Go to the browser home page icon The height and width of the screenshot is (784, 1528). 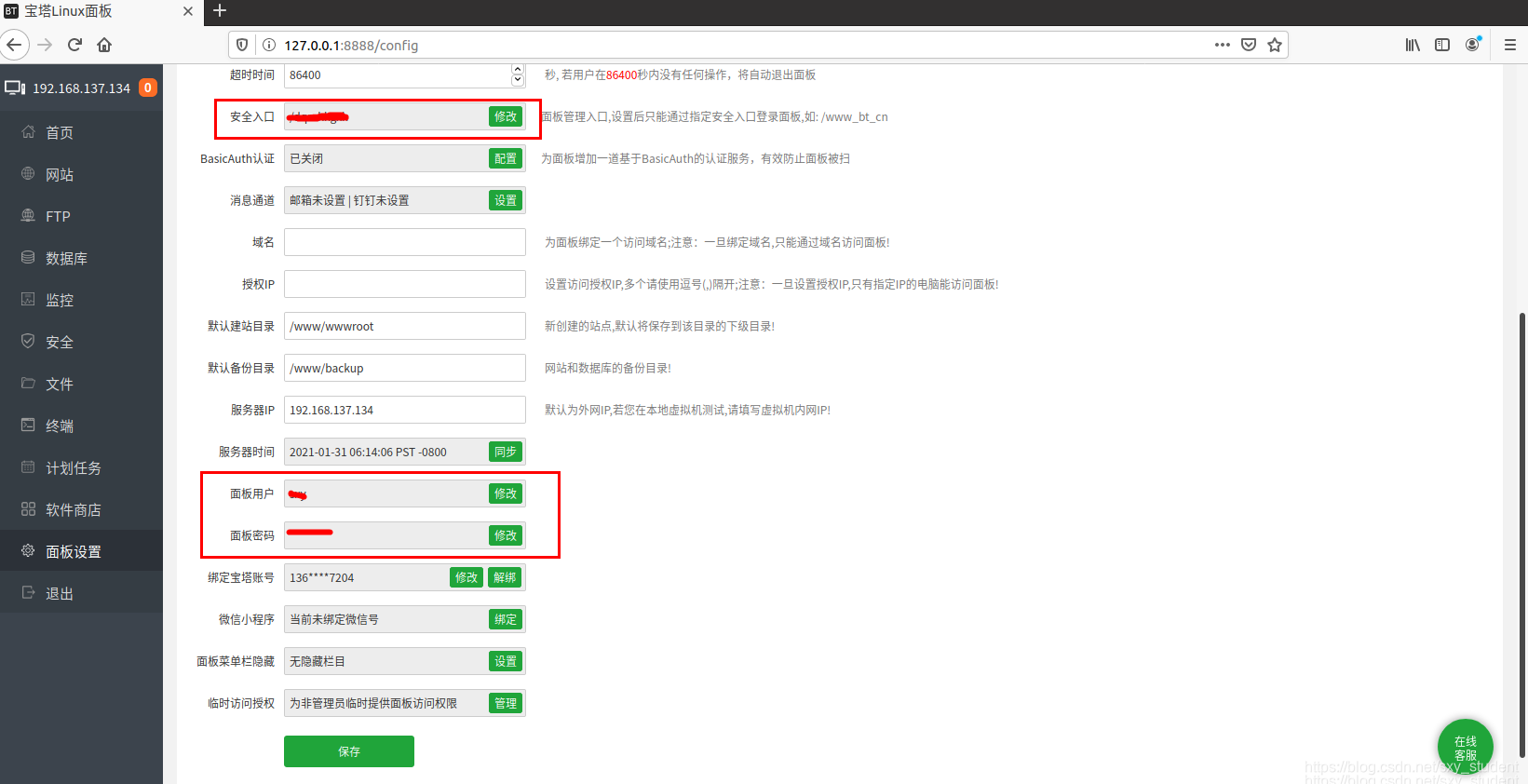[104, 45]
